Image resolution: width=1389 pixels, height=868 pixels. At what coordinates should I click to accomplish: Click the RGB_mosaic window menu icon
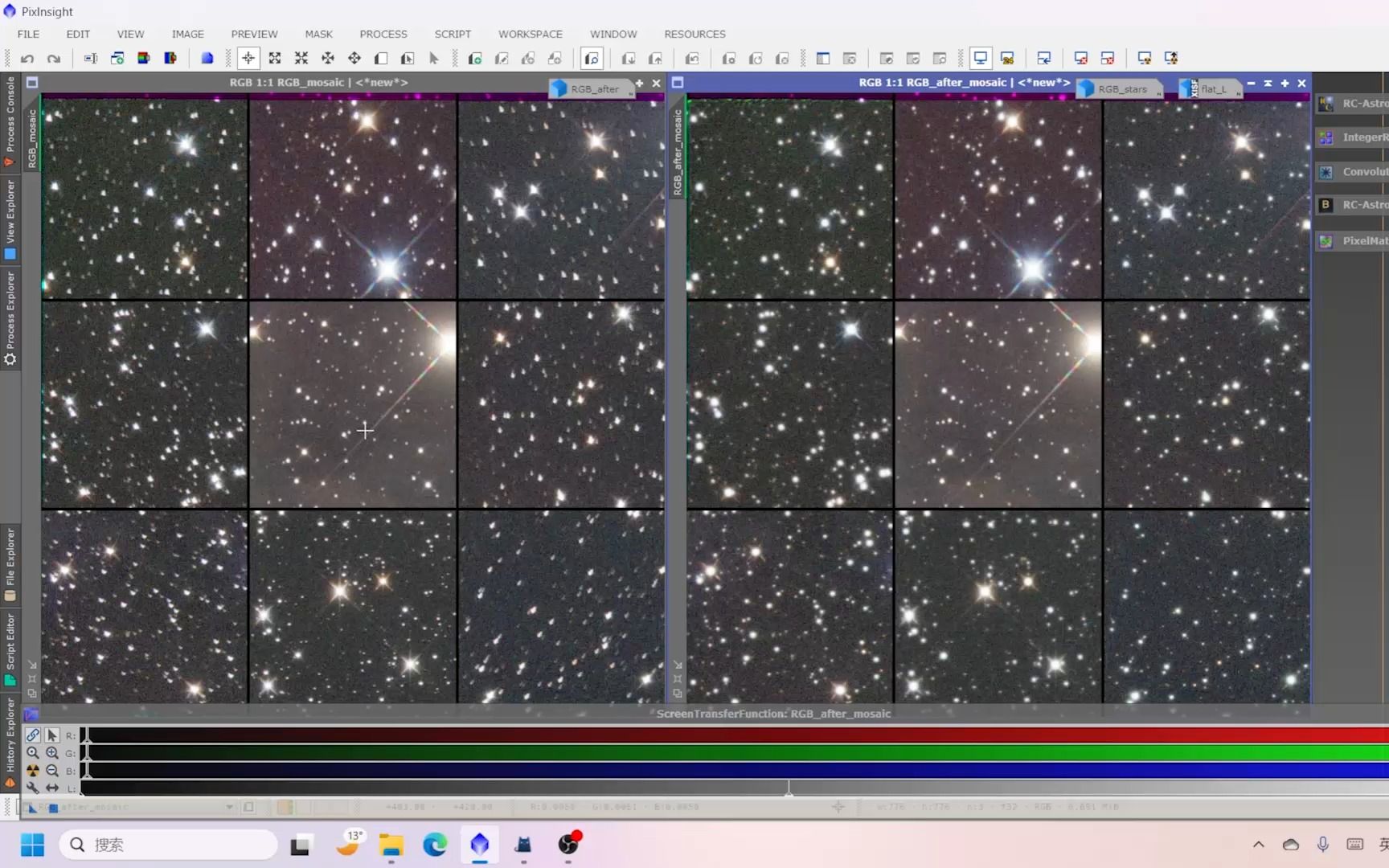32,83
